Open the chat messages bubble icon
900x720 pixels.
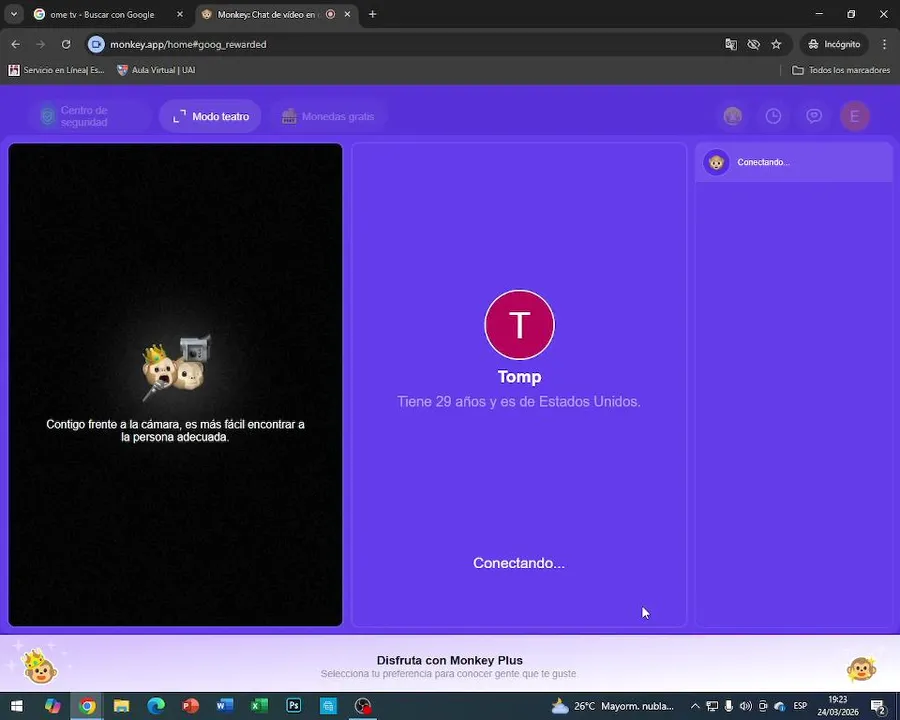(x=814, y=116)
